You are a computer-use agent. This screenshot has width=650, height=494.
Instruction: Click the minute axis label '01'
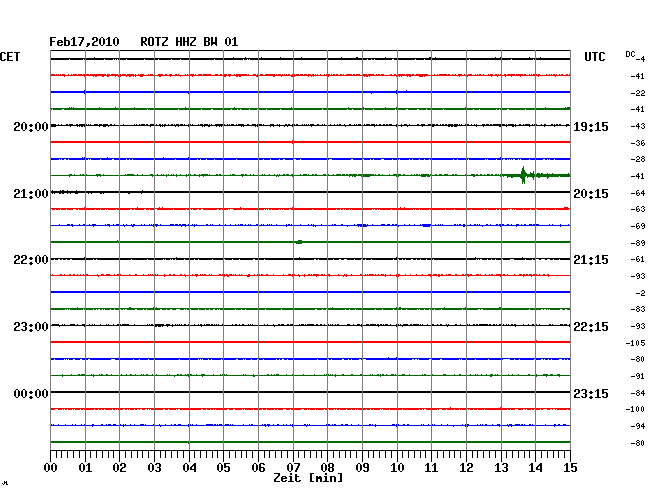click(85, 468)
